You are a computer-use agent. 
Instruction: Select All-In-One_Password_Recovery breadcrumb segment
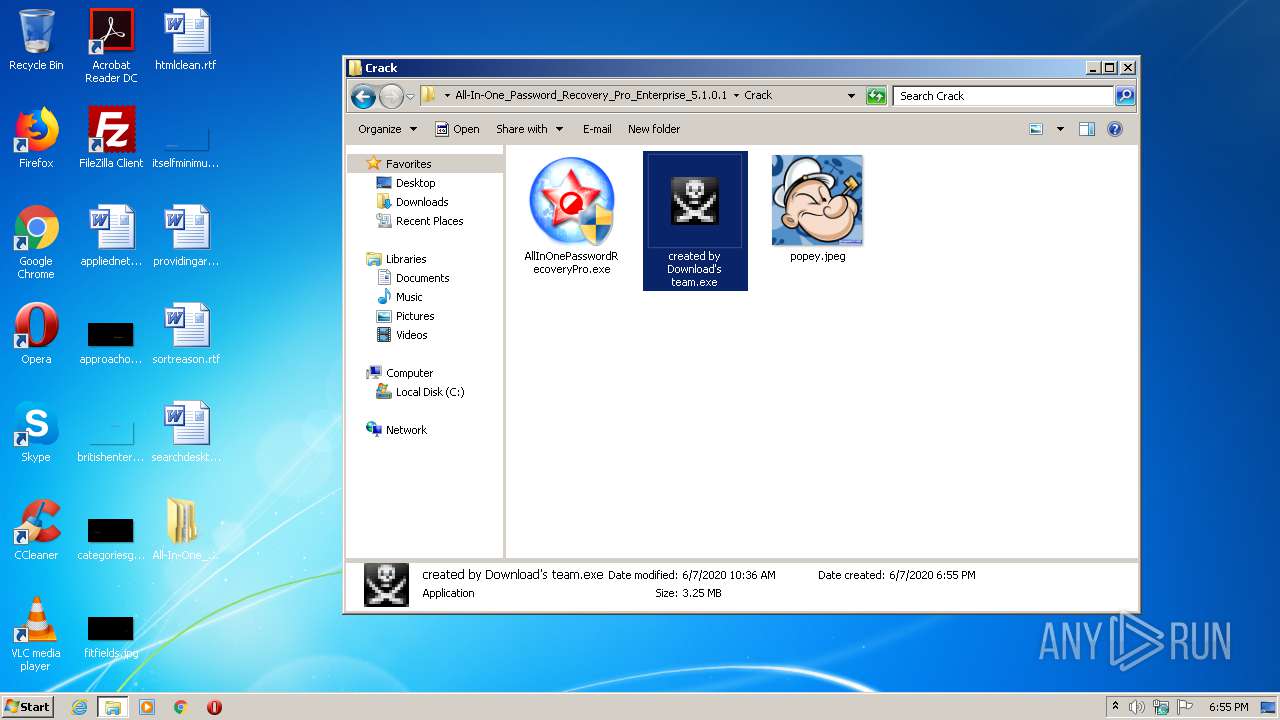point(591,96)
